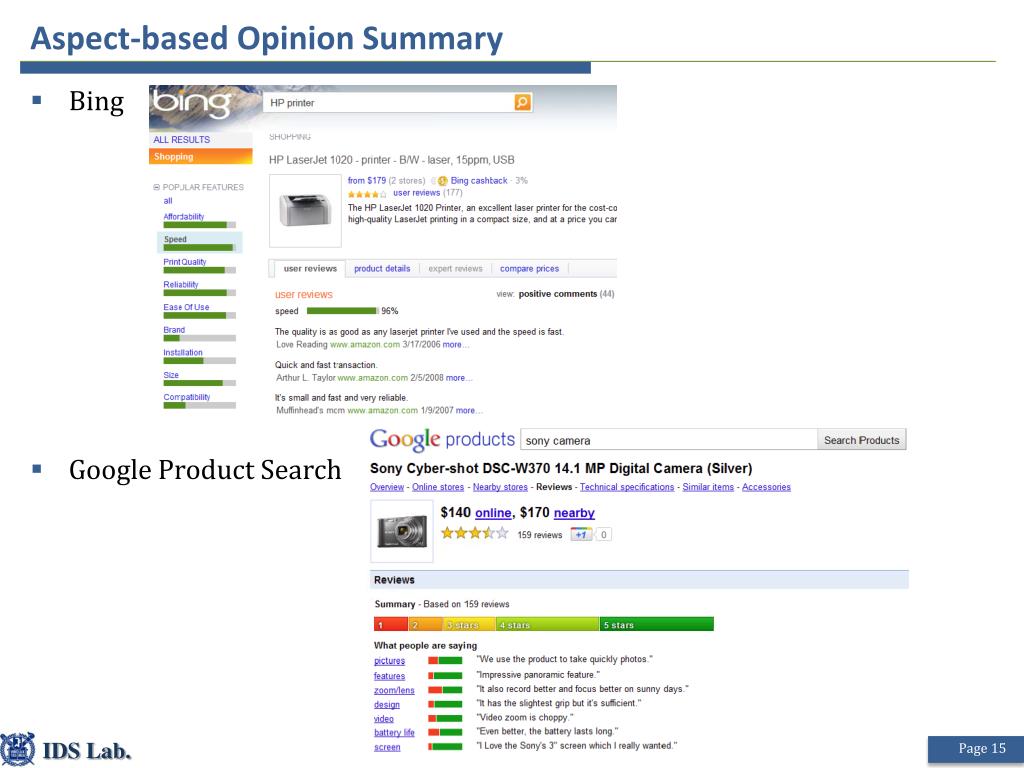
Task: Click the video aspect link
Action: click(x=384, y=719)
